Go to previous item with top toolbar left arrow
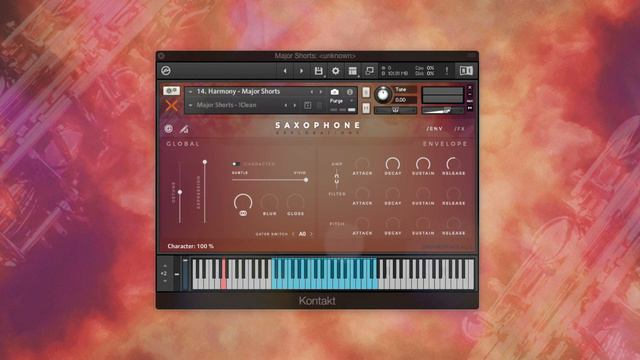The image size is (640, 360). pyautogui.click(x=285, y=71)
